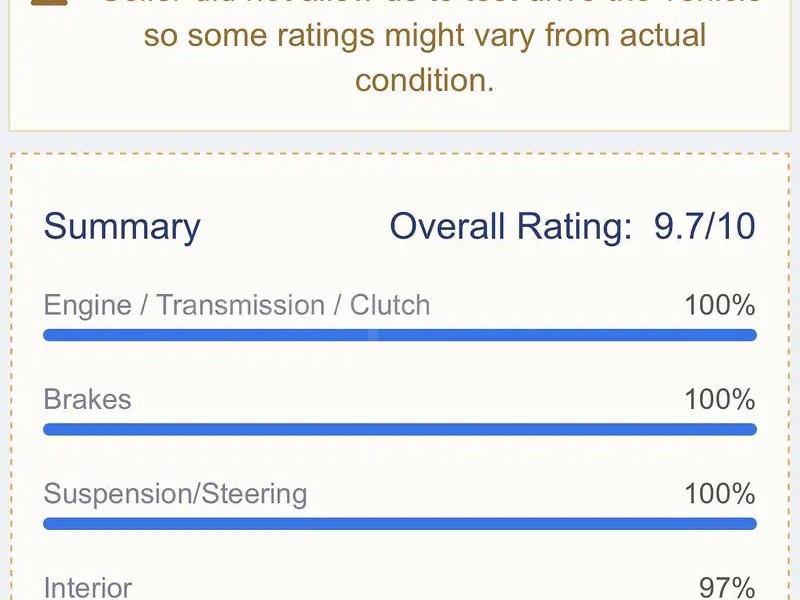Click the 'so some ratings might vary' text
Image resolution: width=800 pixels, height=600 pixels.
425,36
